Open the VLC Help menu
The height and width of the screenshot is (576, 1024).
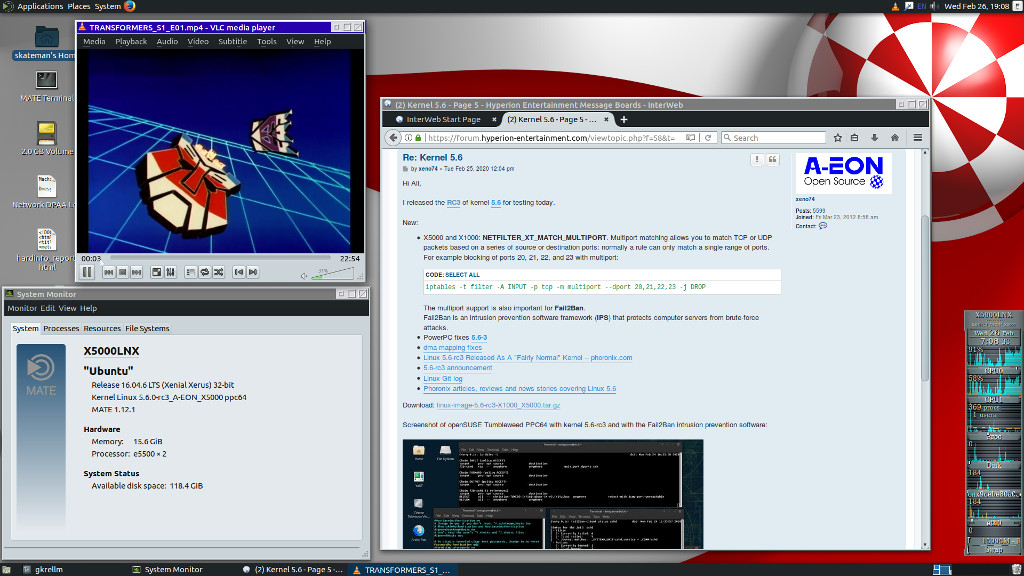[x=323, y=41]
